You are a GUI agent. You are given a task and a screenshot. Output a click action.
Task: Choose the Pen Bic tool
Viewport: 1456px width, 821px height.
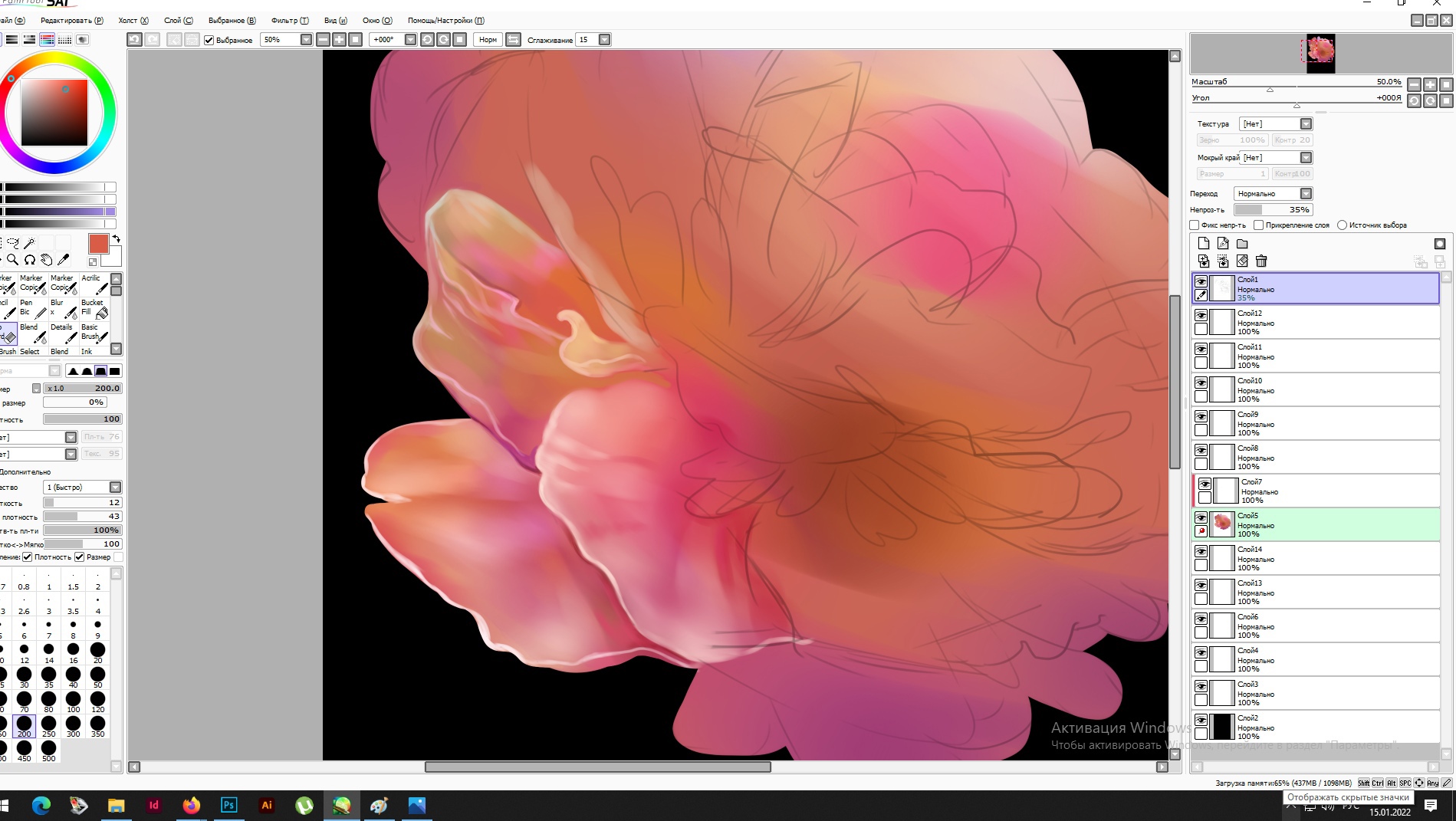33,308
